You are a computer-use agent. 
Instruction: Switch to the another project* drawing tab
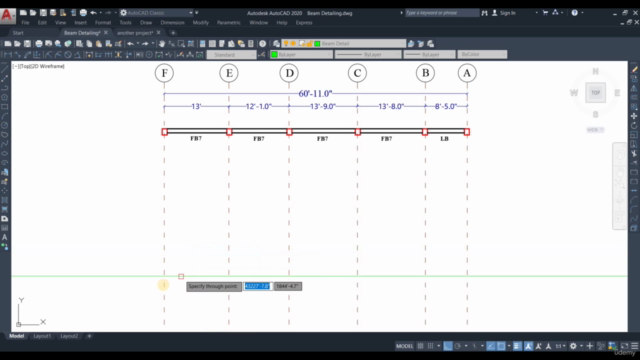[135, 33]
